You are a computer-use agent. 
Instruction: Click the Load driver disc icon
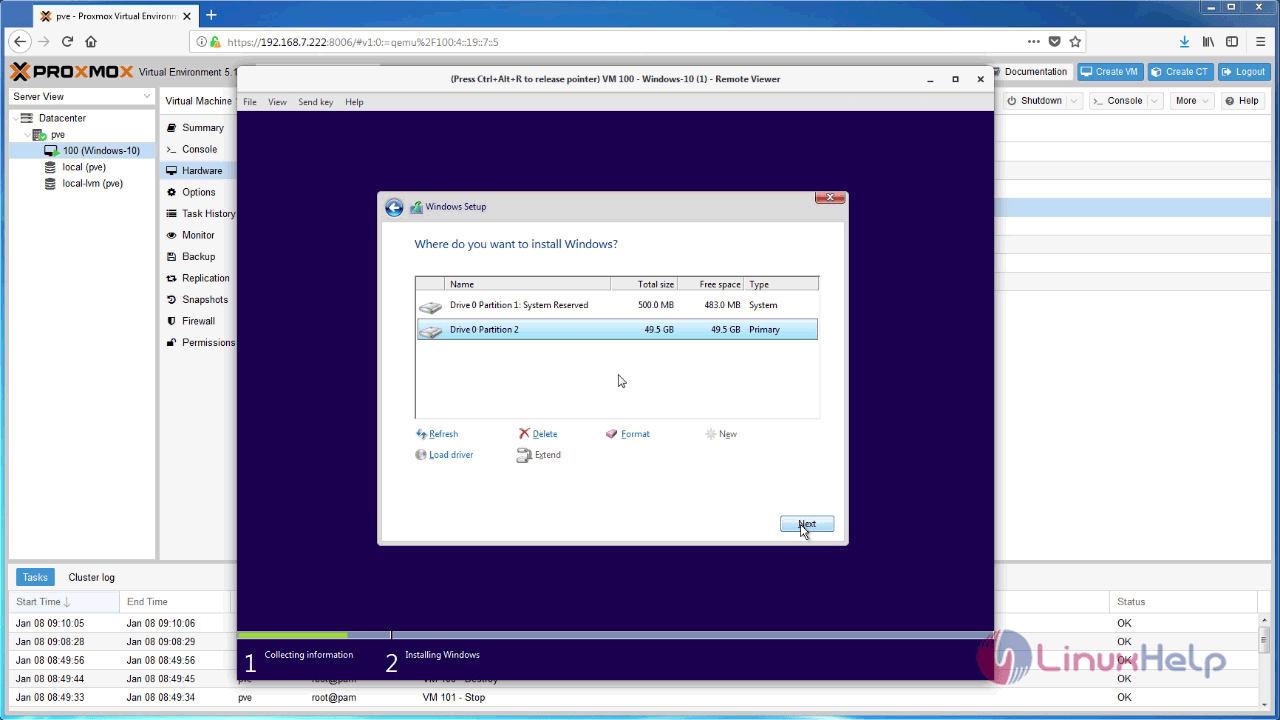coord(421,455)
